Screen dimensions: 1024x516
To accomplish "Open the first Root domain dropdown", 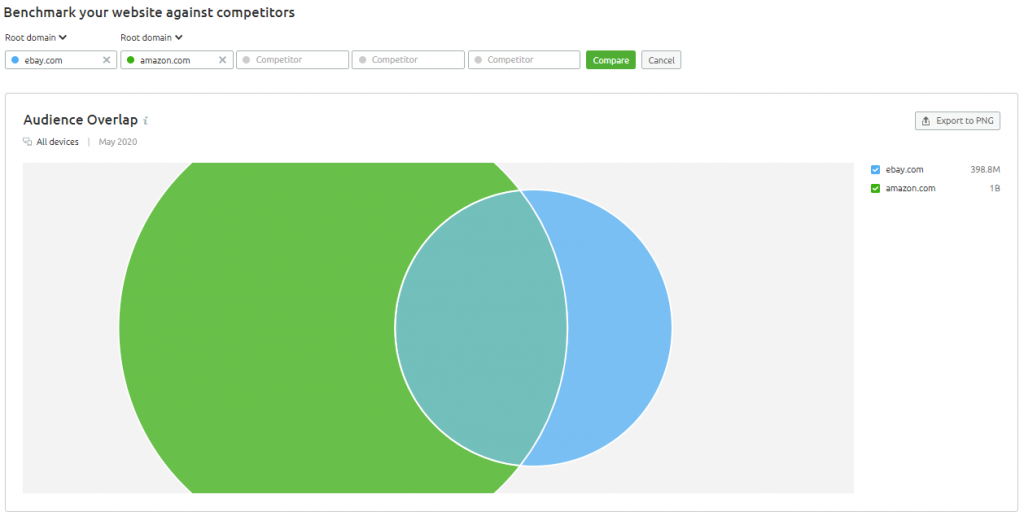I will point(36,38).
